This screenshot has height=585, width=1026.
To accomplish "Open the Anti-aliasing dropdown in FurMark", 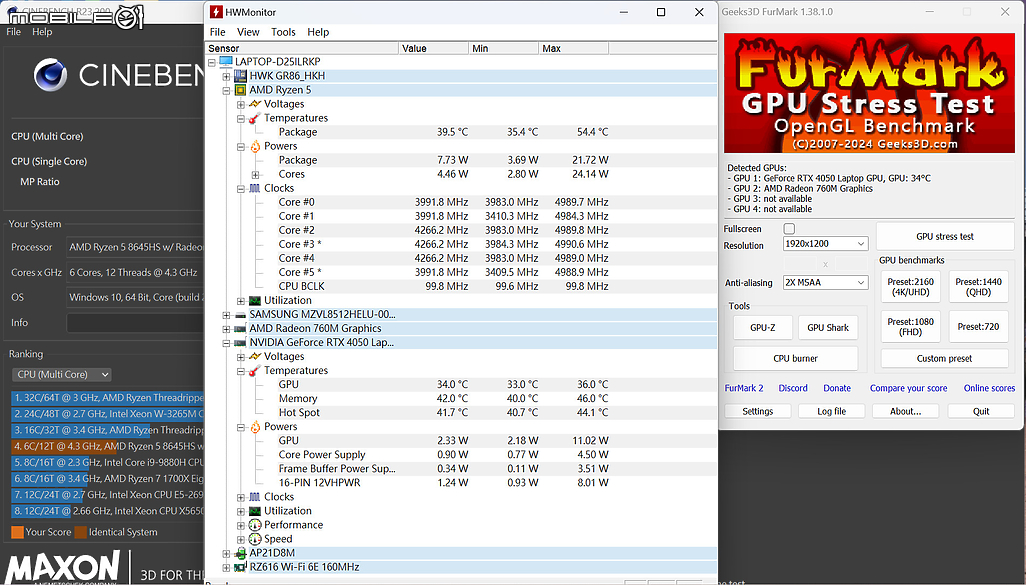I will (x=826, y=283).
